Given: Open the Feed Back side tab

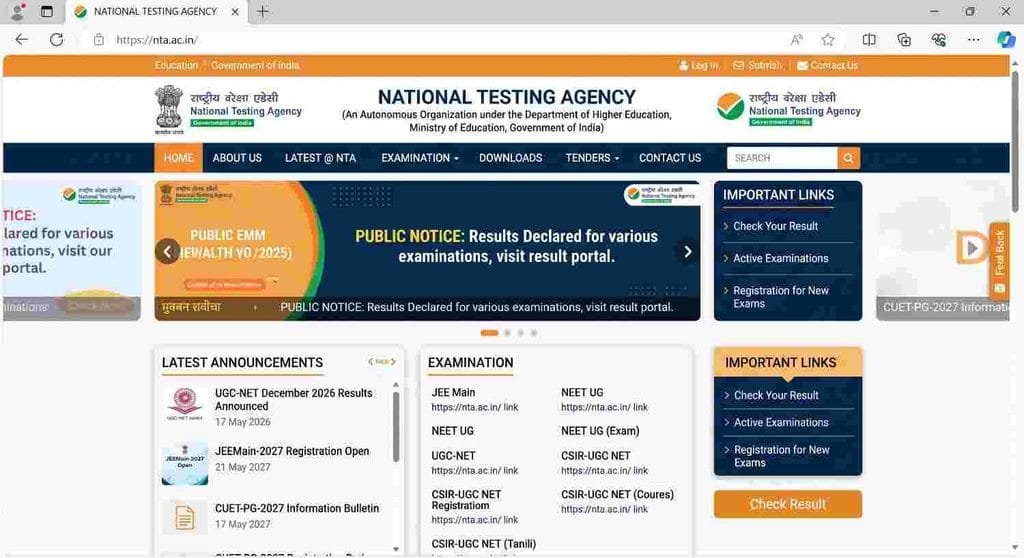Looking at the screenshot, I should pos(999,260).
